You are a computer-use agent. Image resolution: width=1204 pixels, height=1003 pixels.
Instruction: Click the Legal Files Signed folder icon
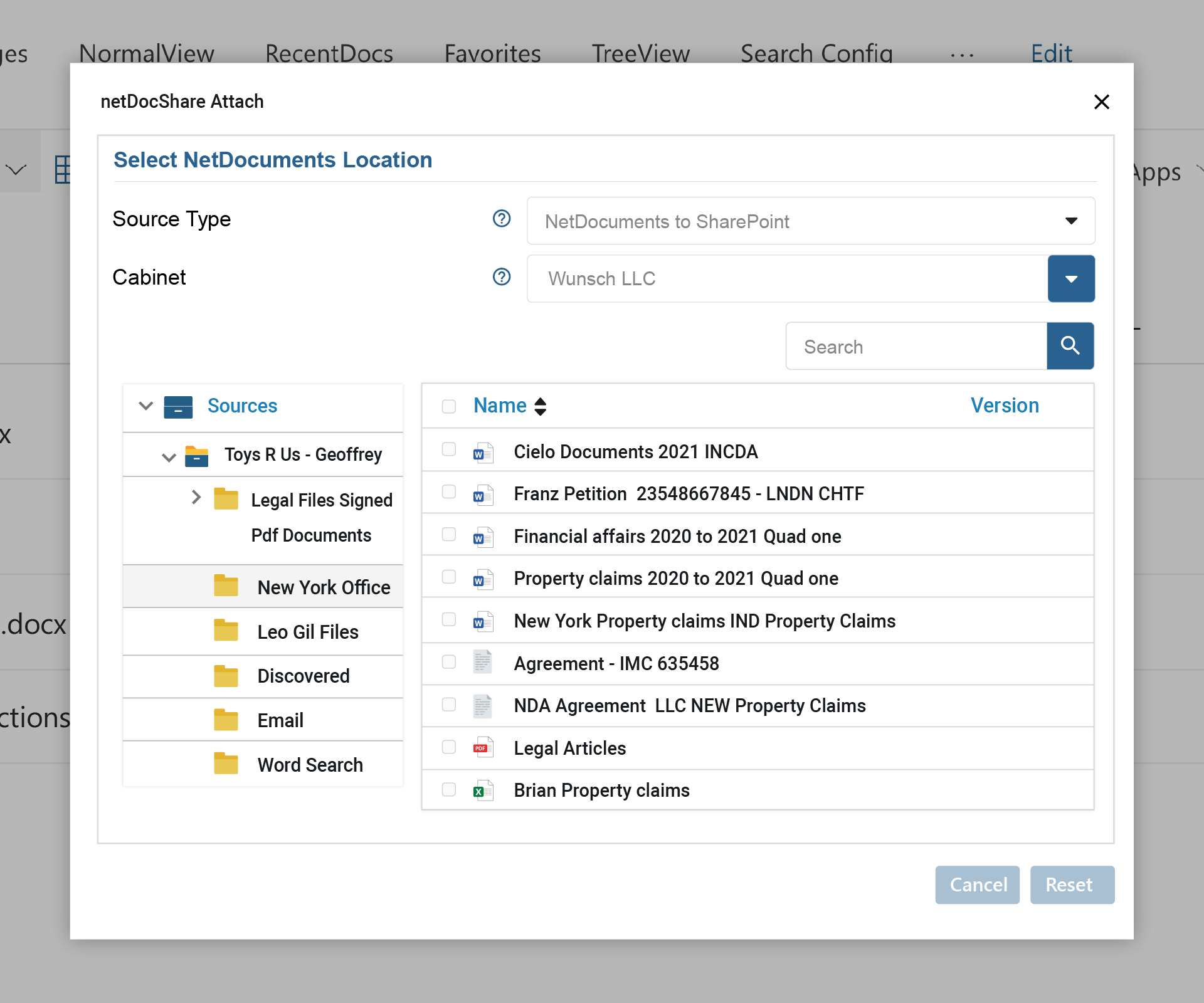click(226, 499)
